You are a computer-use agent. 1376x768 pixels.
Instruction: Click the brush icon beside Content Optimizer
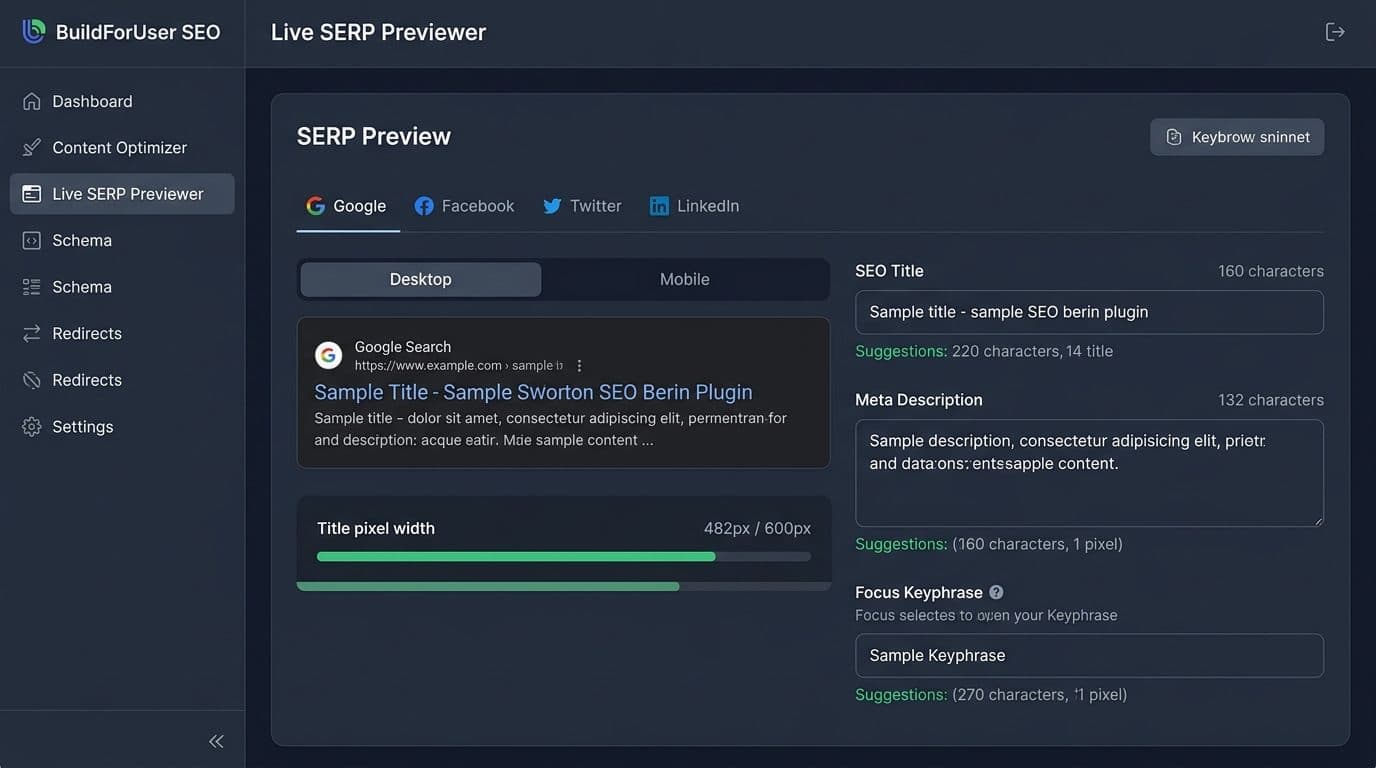[32, 147]
